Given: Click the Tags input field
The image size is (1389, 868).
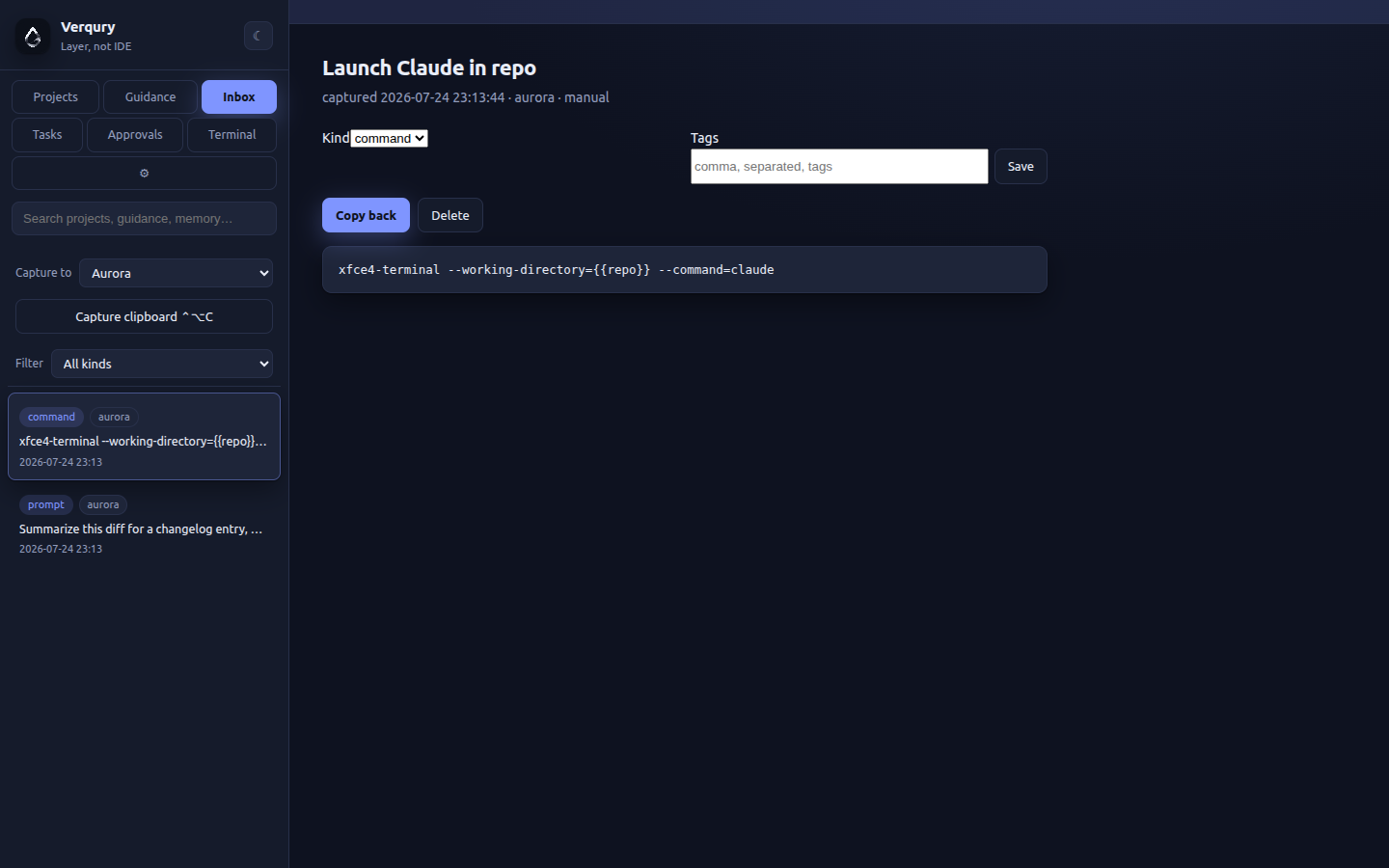Looking at the screenshot, I should click(839, 167).
